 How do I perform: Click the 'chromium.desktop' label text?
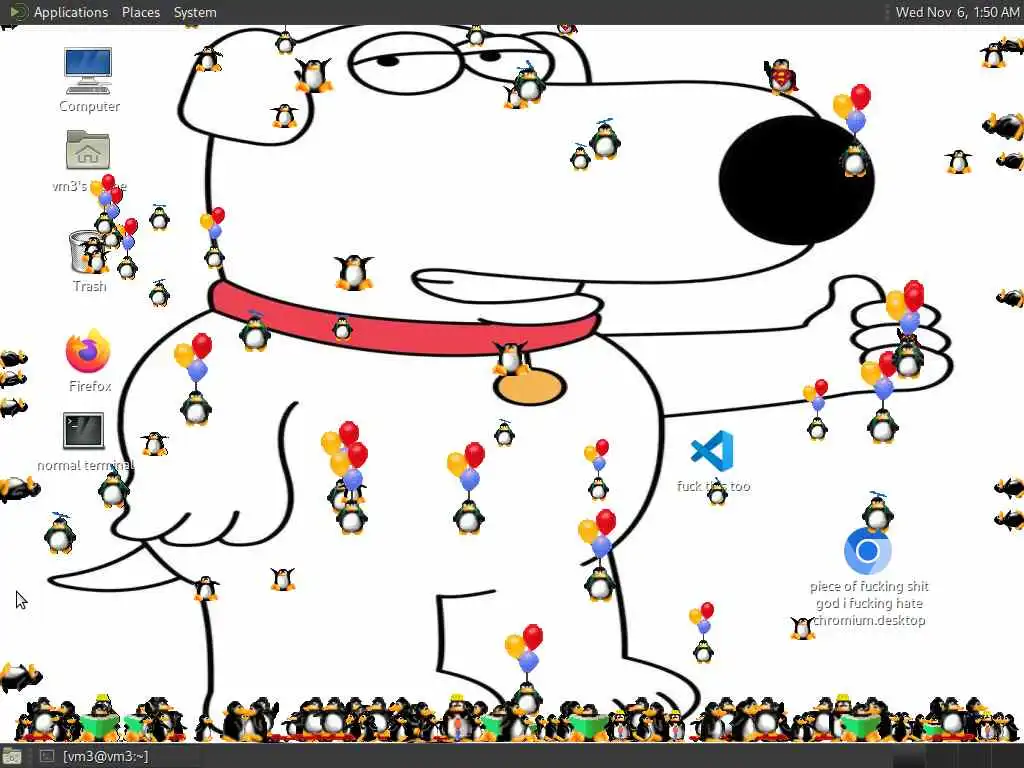[869, 620]
